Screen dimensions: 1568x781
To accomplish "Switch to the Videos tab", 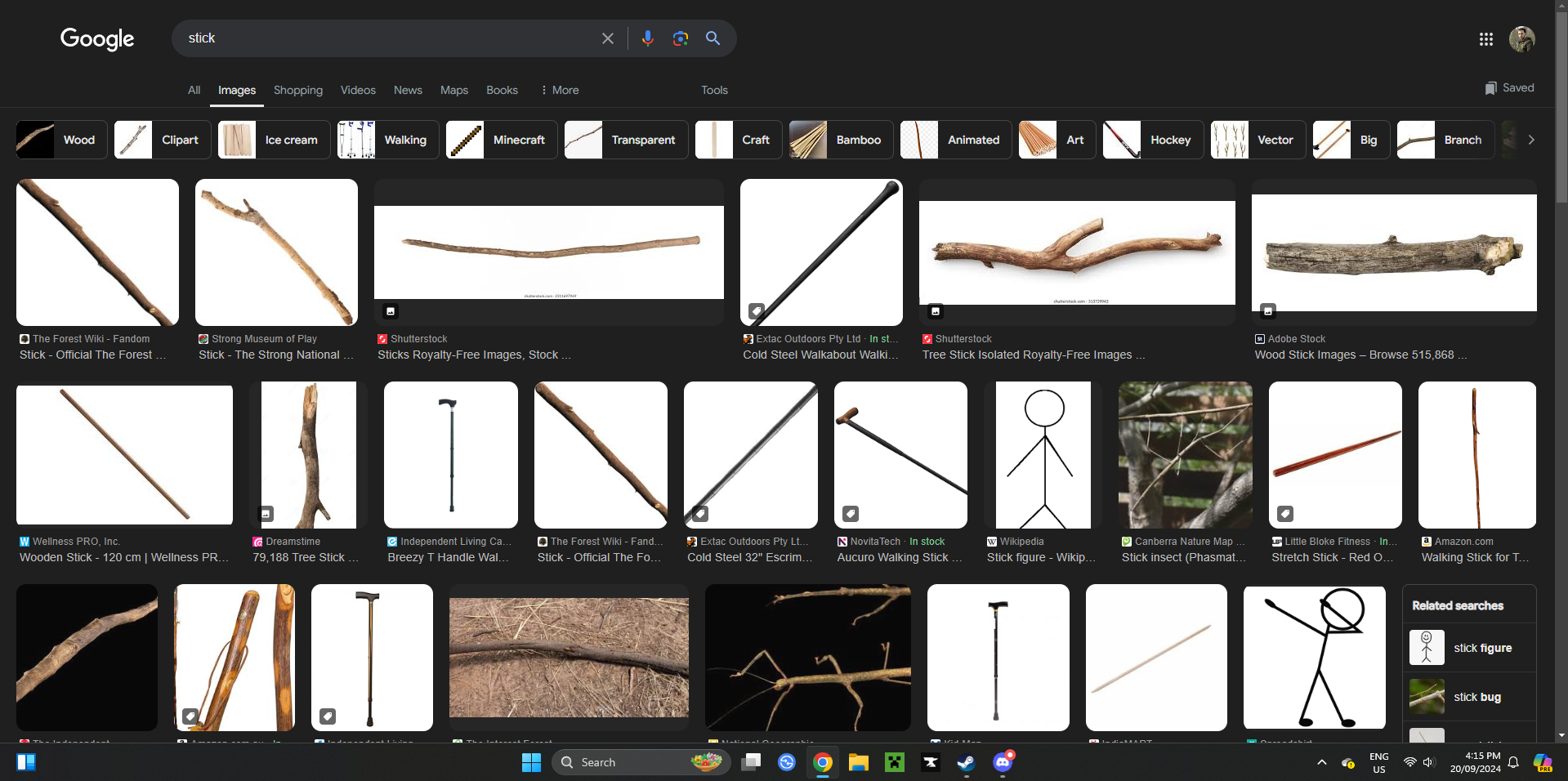I will [358, 90].
